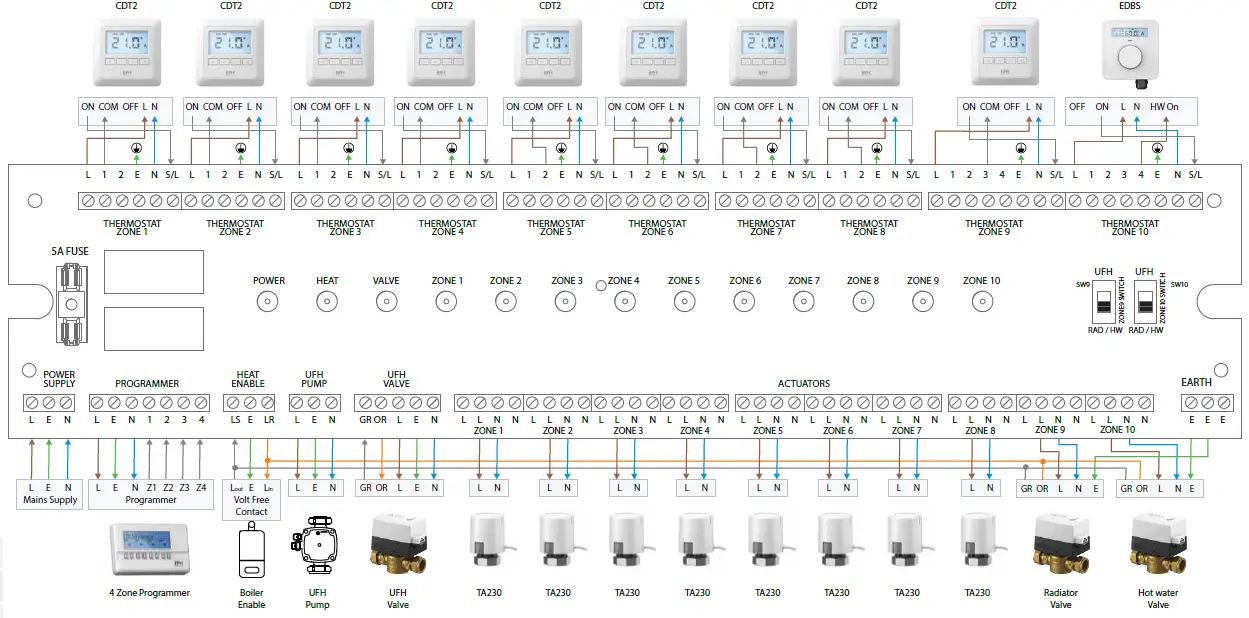The width and height of the screenshot is (1249, 618).
Task: Click the THERMOSTAT ZONE 3 label
Action: (345, 228)
